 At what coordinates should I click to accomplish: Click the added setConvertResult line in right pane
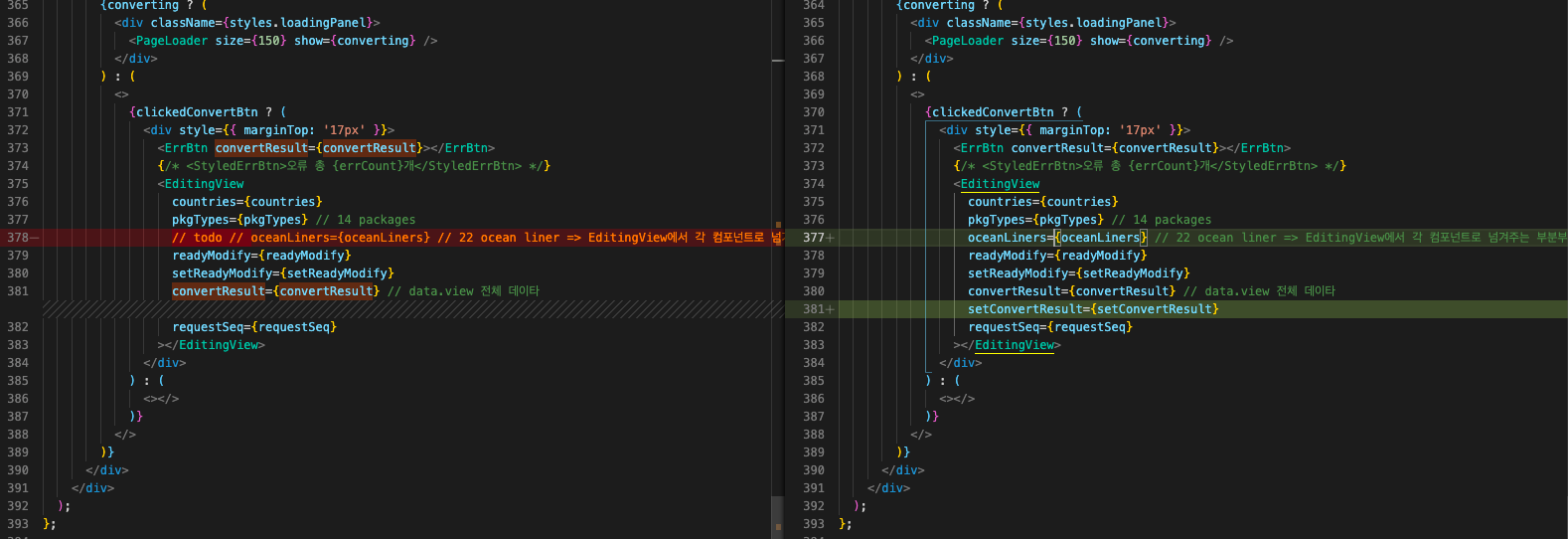1093,309
